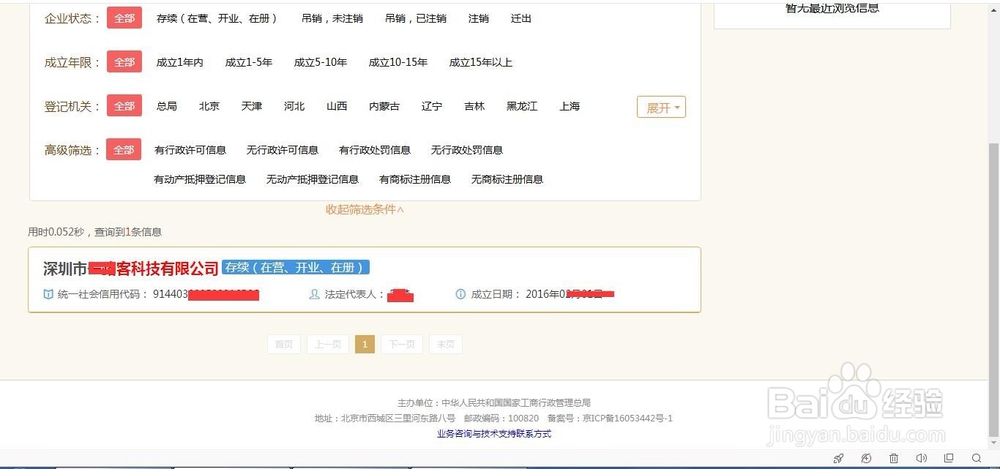Select 辽宁 registration authority
The image size is (1000, 469).
pyautogui.click(x=432, y=107)
